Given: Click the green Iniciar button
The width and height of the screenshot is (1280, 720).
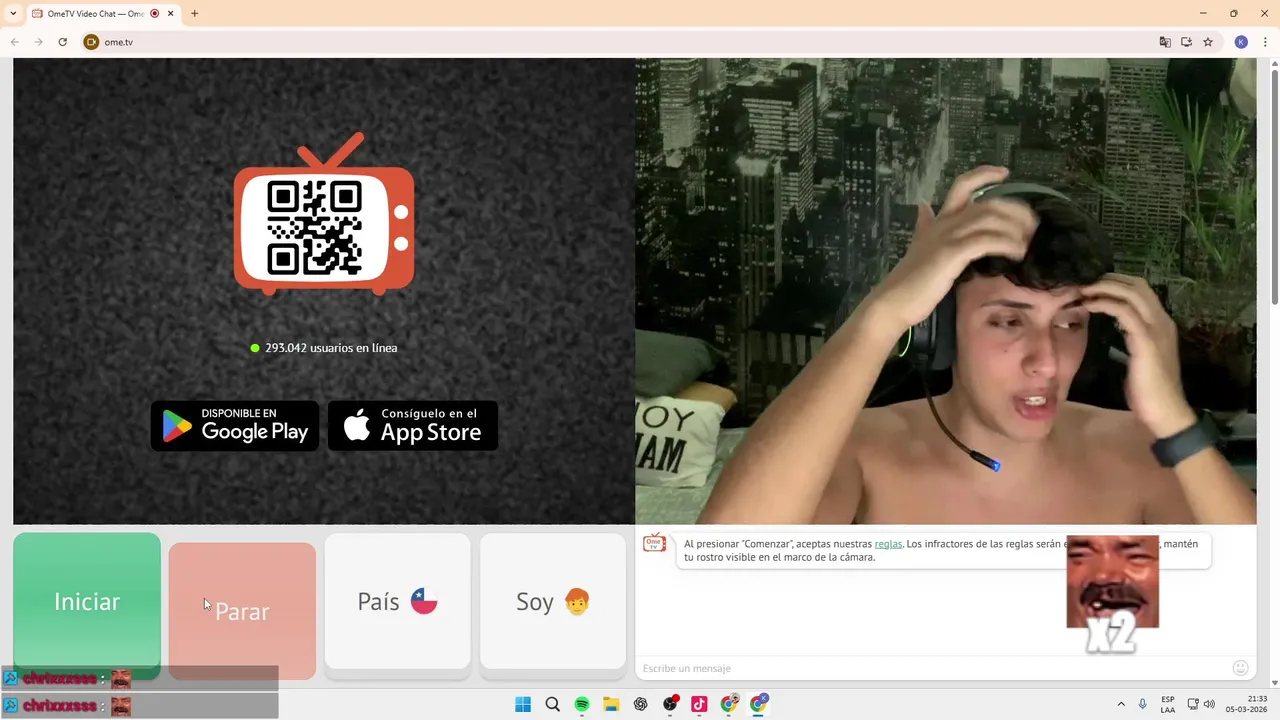Looking at the screenshot, I should point(87,601).
